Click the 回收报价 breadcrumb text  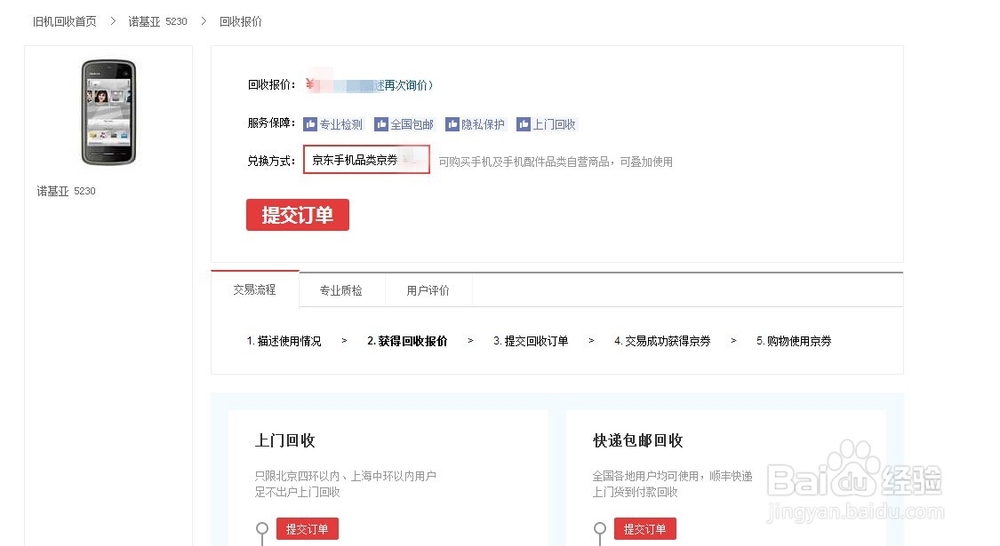[240, 22]
